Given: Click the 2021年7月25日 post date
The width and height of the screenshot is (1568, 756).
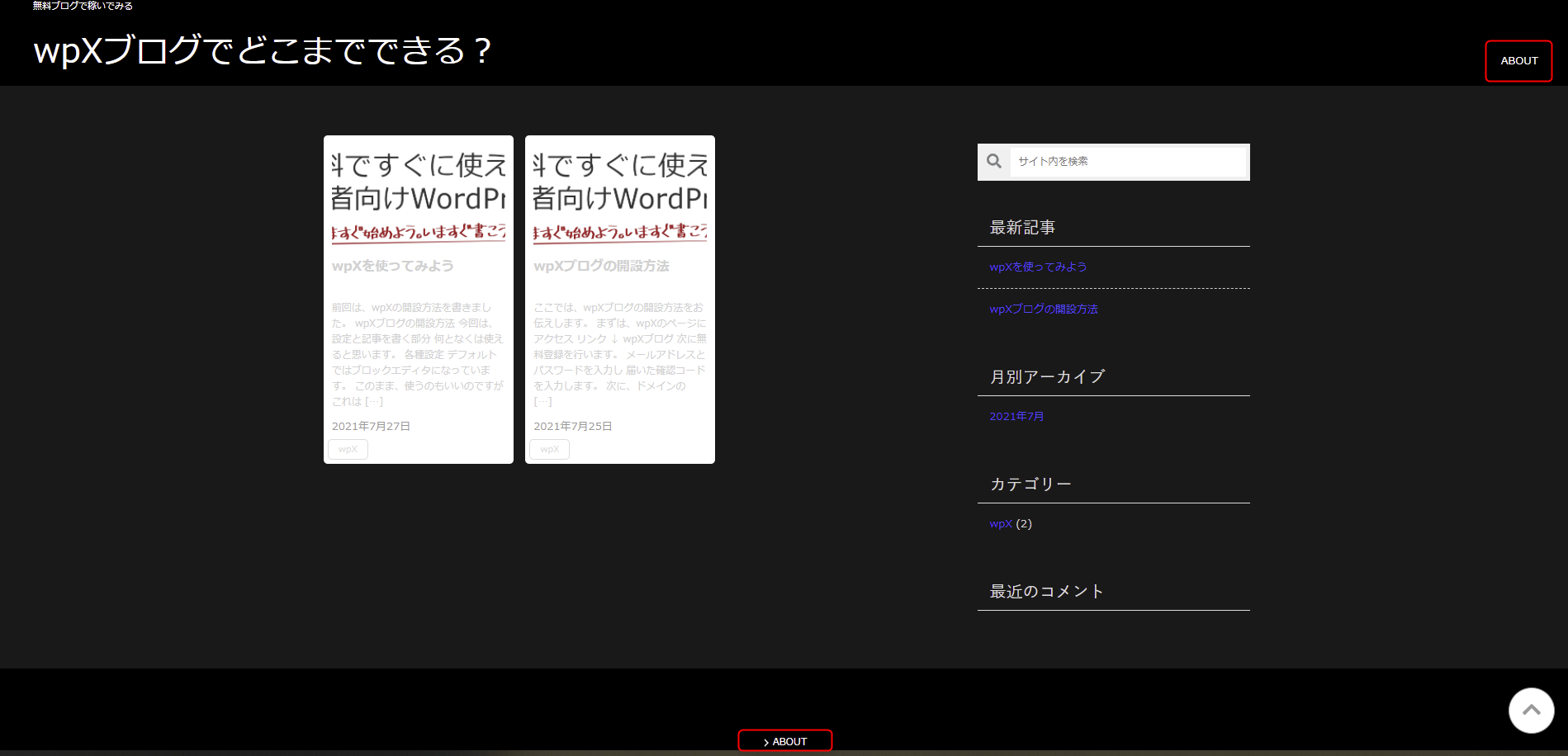Looking at the screenshot, I should (572, 426).
